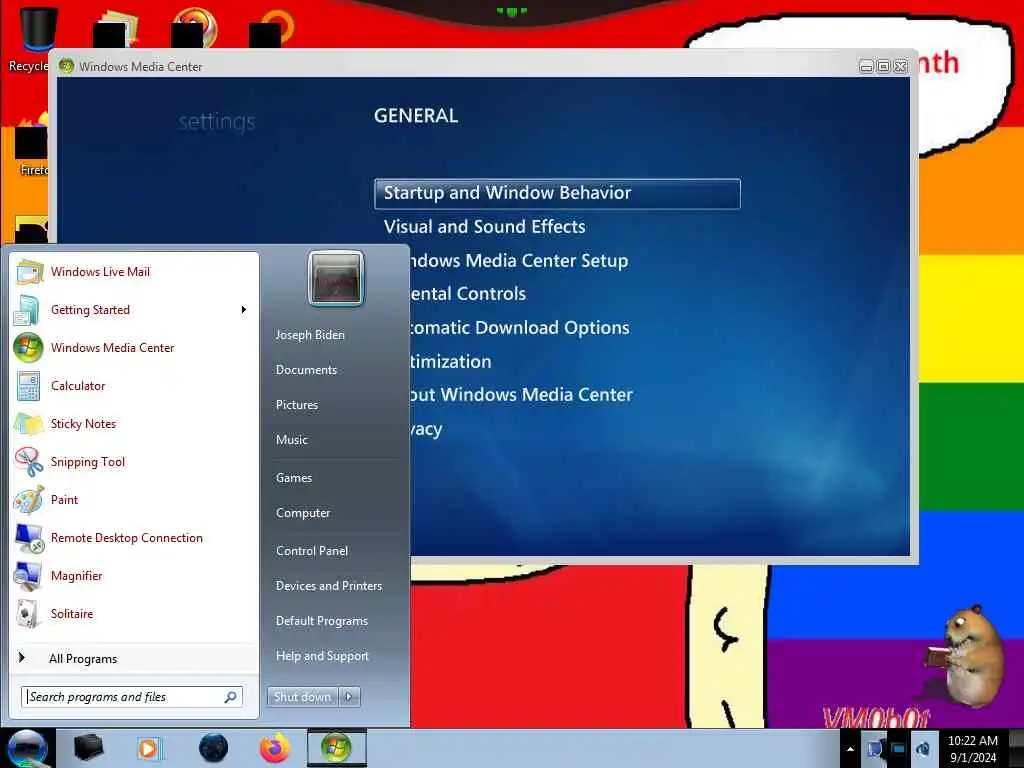This screenshot has width=1024, height=768.
Task: Click the Start orb button
Action: [x=27, y=748]
